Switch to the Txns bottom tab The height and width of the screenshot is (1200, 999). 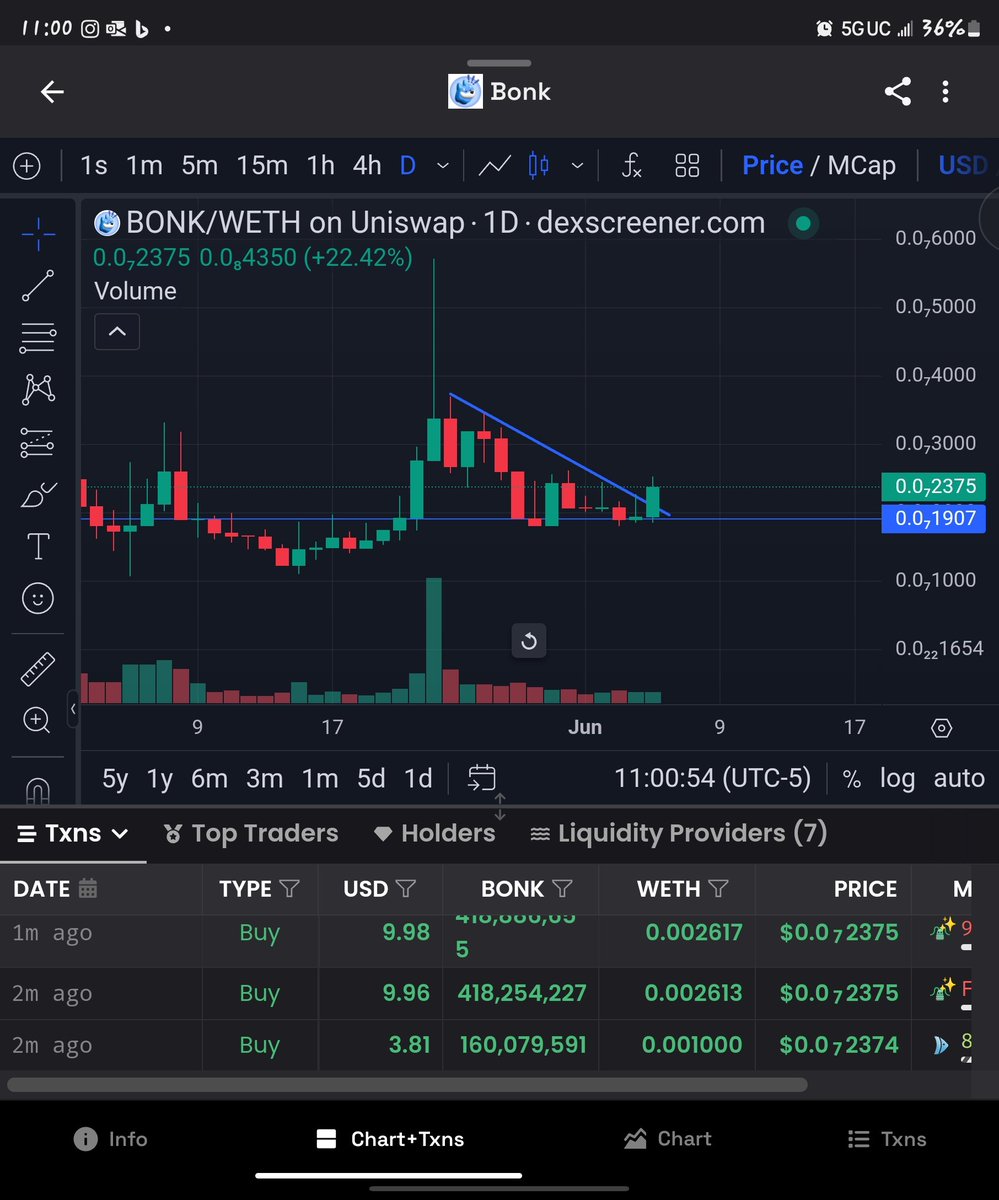[887, 1139]
